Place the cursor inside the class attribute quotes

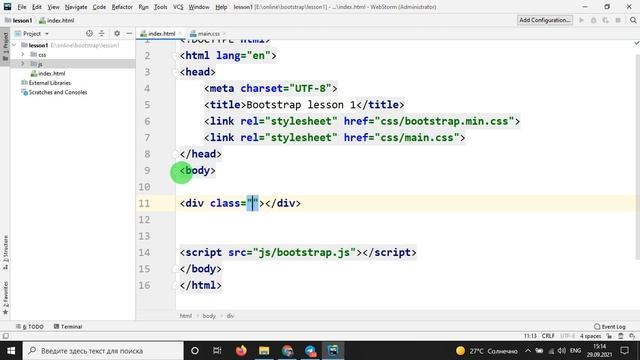[252, 203]
